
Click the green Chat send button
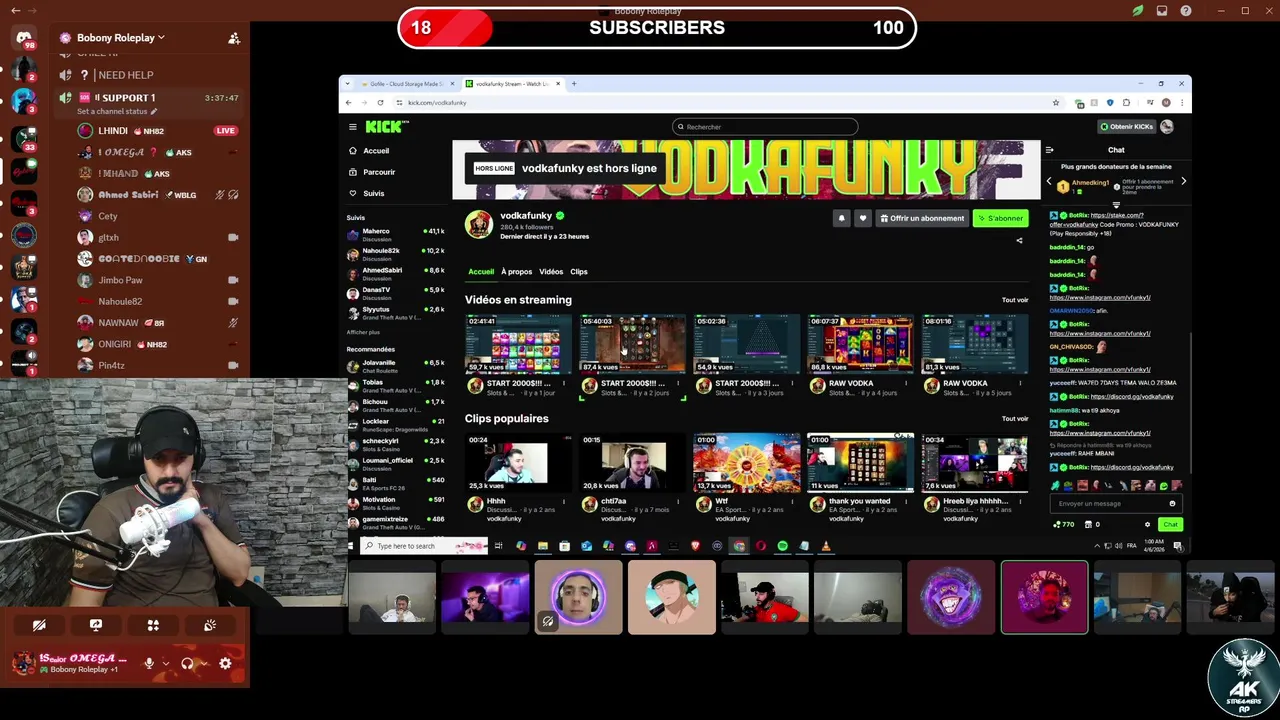[1170, 524]
